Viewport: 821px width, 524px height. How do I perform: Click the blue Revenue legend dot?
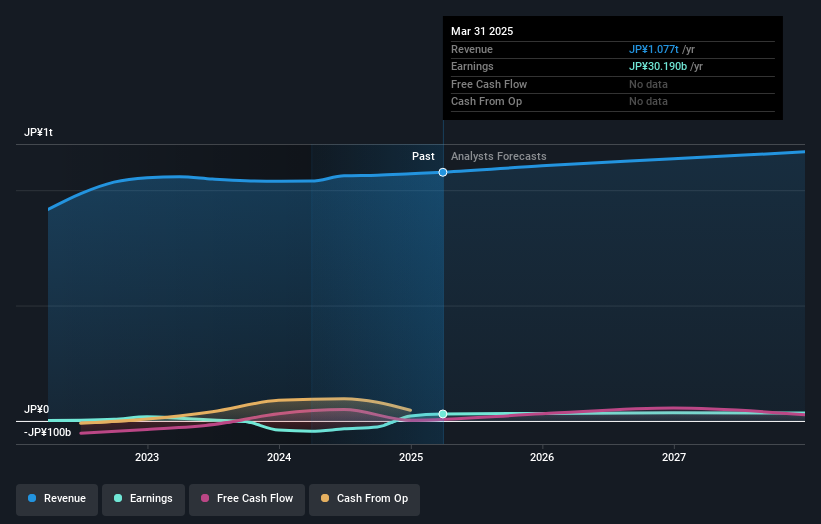coord(32,498)
